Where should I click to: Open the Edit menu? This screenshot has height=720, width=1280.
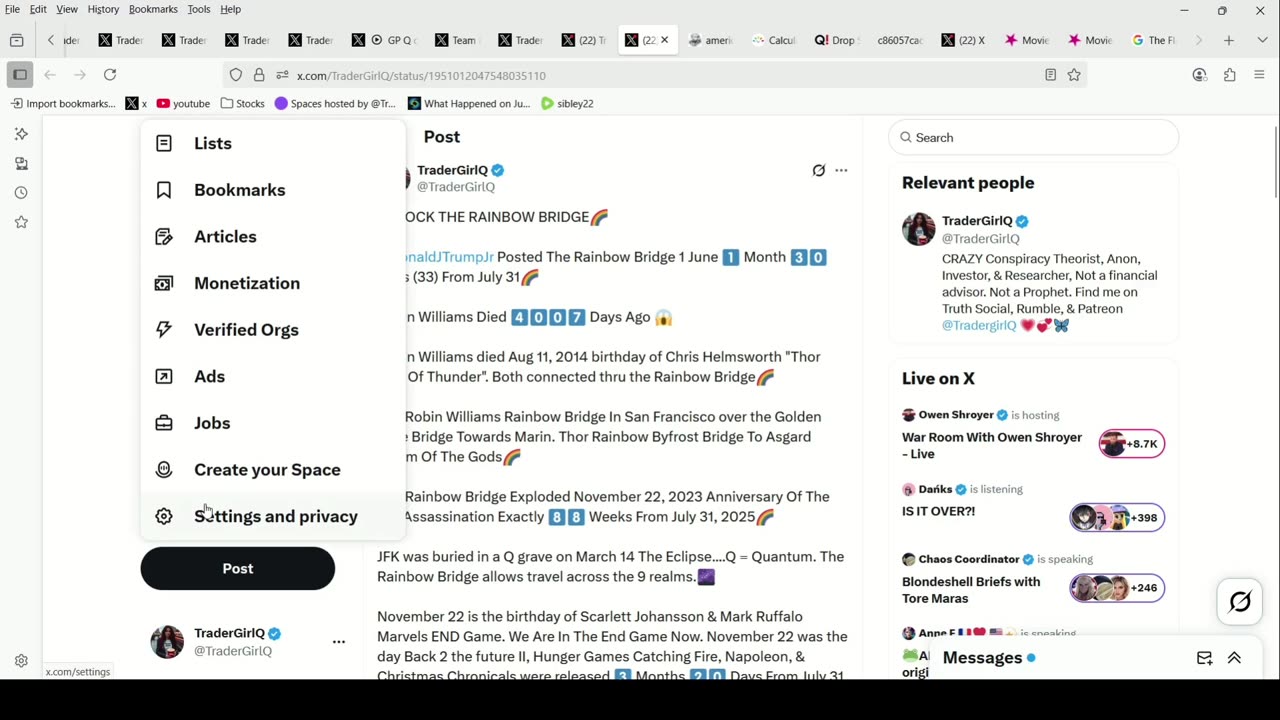point(38,9)
